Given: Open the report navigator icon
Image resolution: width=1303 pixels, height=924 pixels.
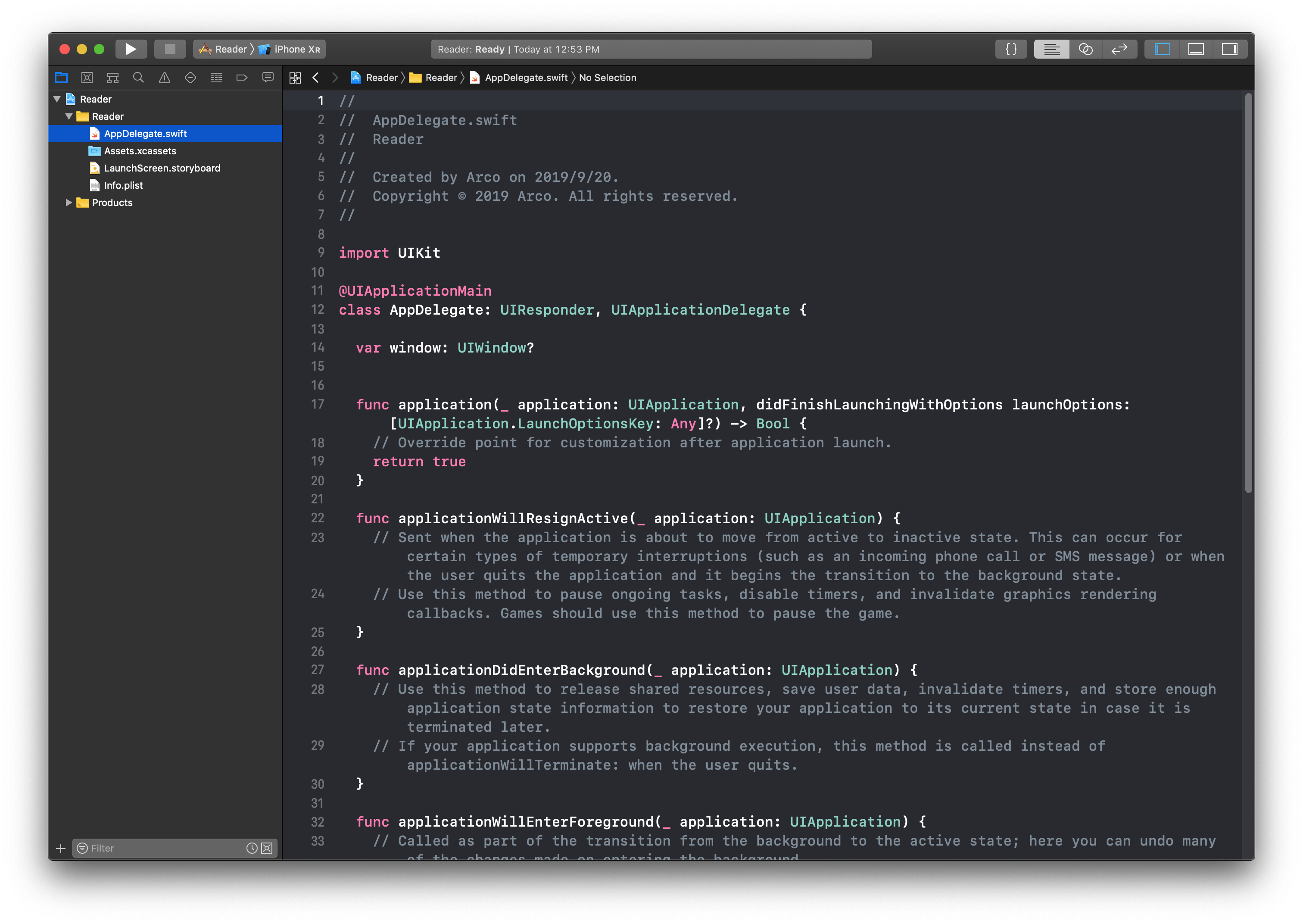Looking at the screenshot, I should (x=268, y=78).
